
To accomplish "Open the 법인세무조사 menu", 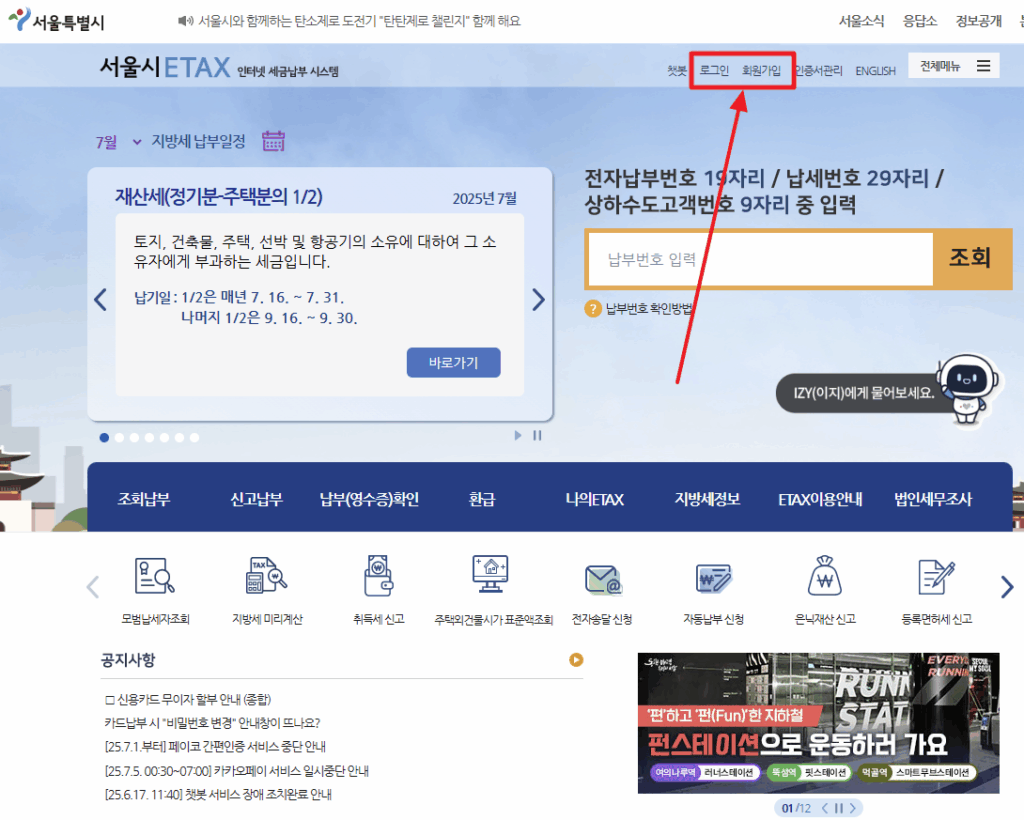I will pyautogui.click(x=933, y=499).
